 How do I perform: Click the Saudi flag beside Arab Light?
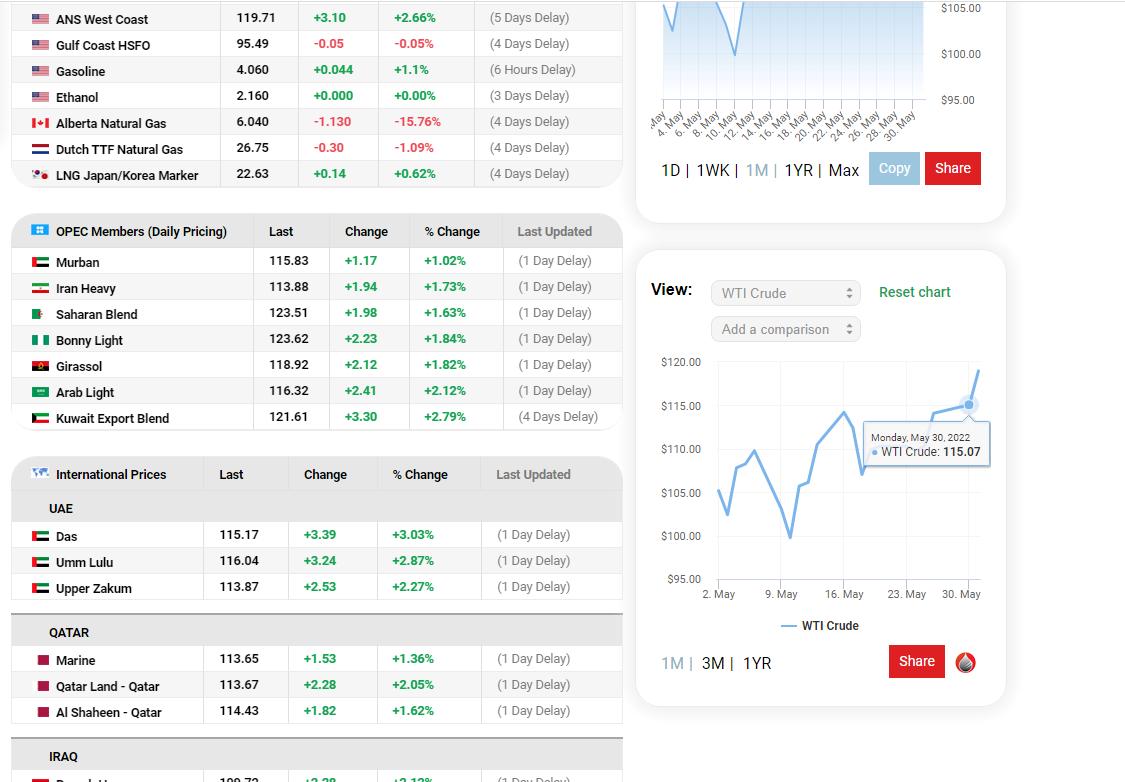click(x=40, y=392)
